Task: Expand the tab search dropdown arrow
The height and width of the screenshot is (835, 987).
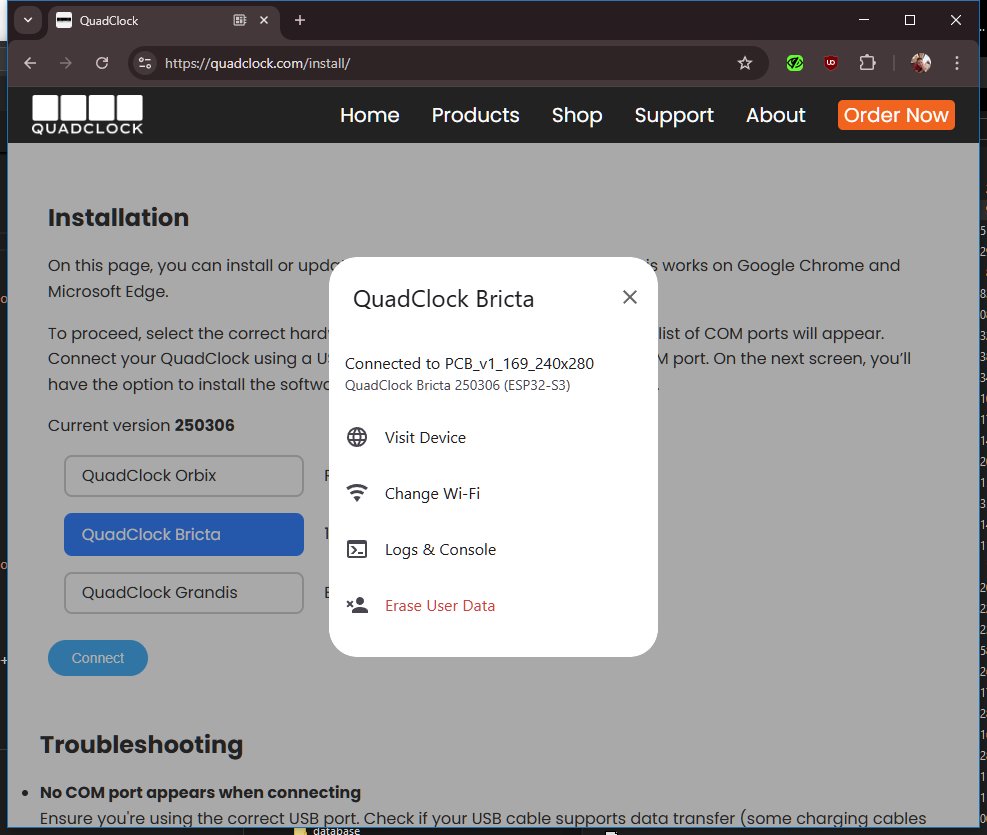Action: tap(28, 20)
